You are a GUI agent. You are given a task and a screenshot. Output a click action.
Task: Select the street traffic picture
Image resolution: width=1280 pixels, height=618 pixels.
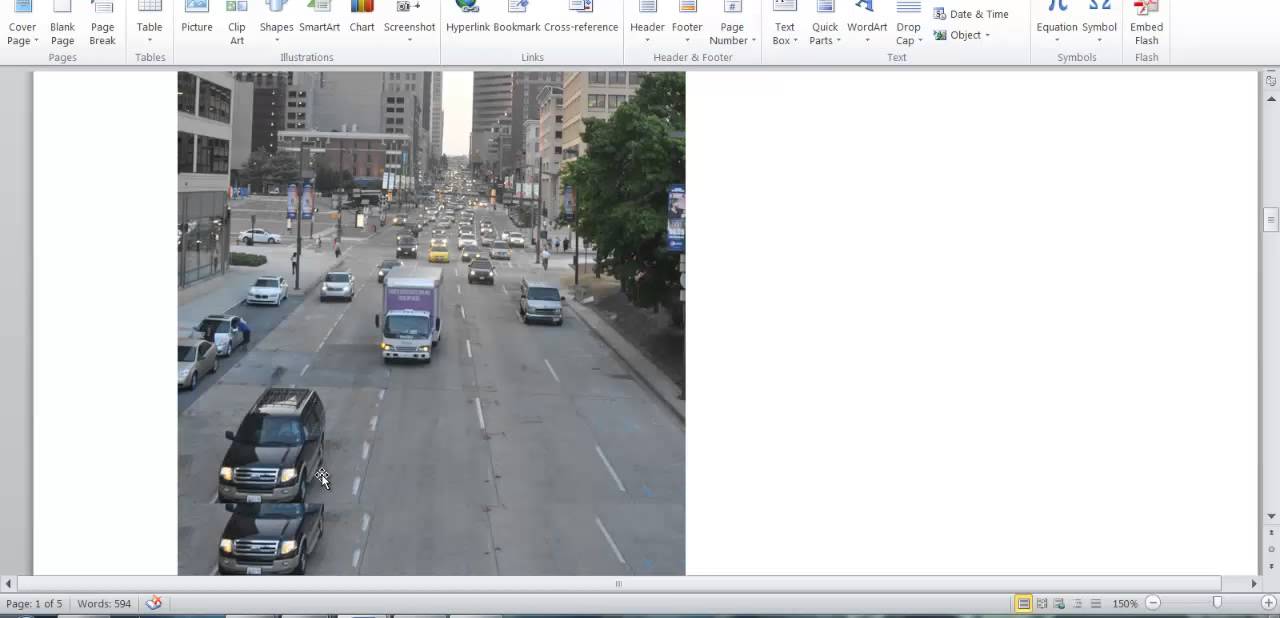click(x=431, y=323)
